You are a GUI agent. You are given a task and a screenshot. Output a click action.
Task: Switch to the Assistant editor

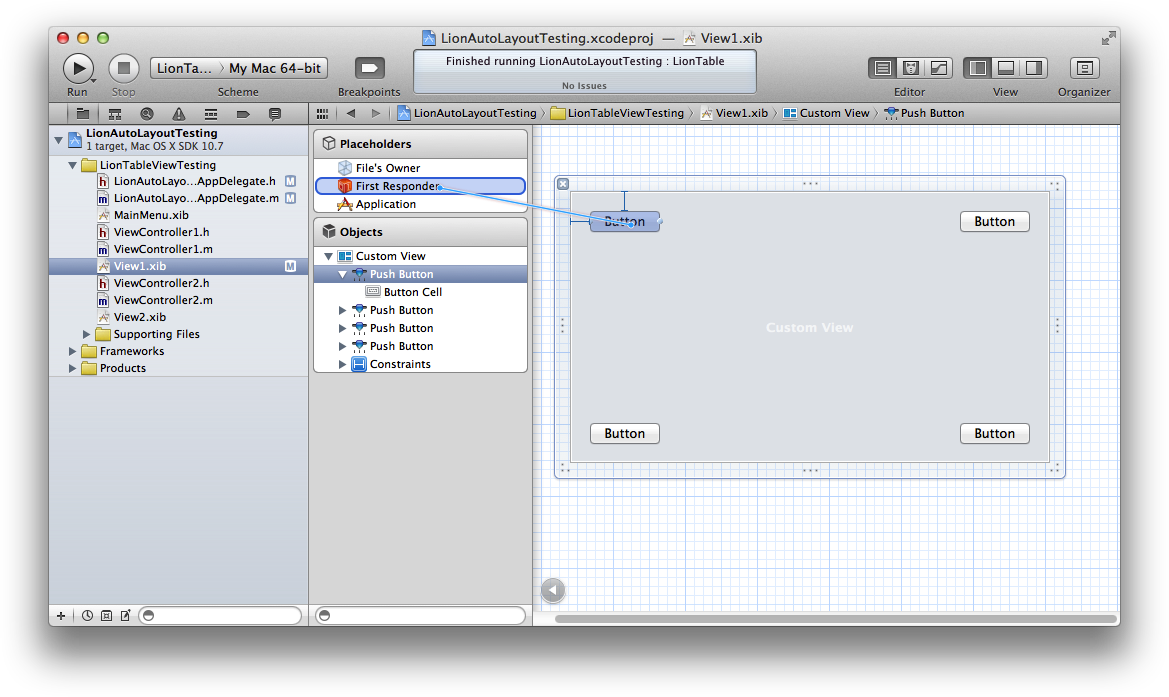(910, 68)
